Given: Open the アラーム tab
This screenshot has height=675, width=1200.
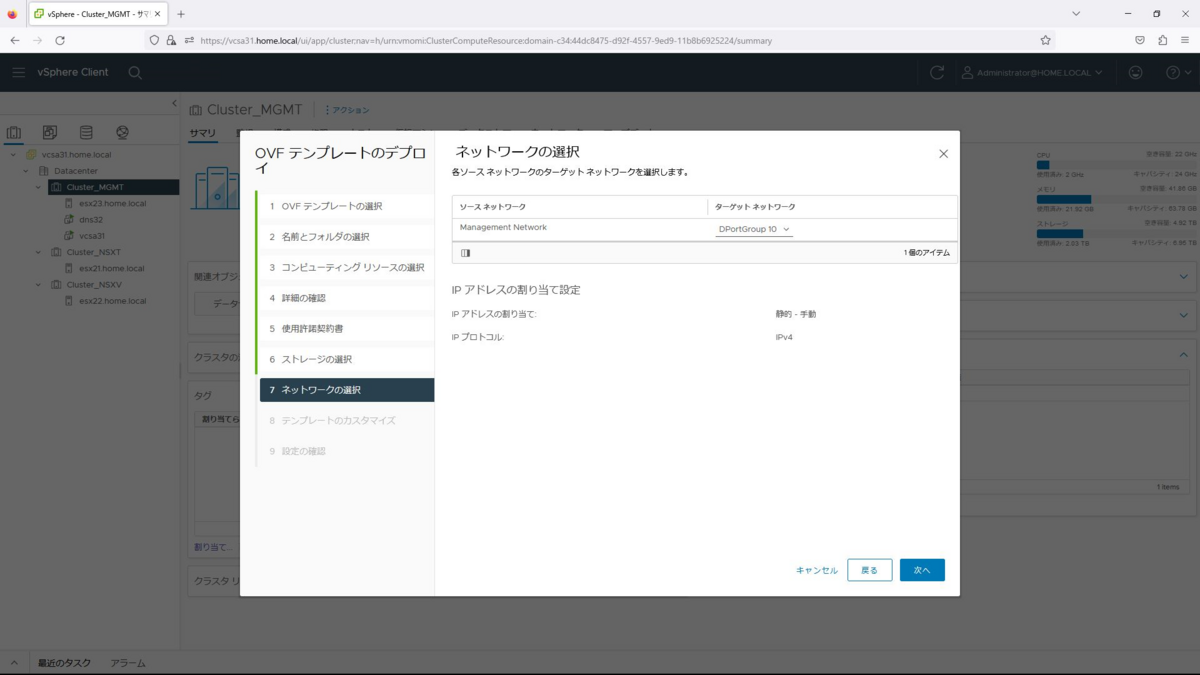Looking at the screenshot, I should click(128, 663).
